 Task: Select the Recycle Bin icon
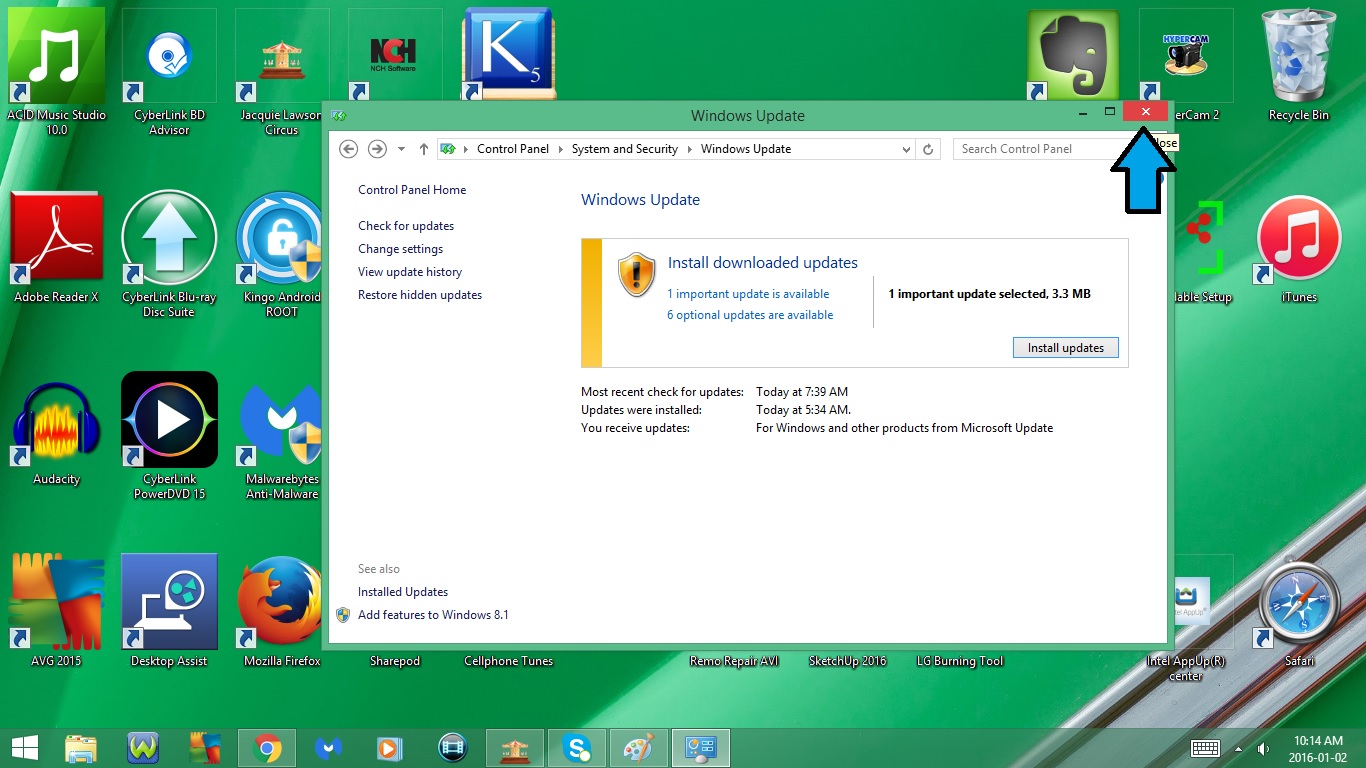1299,66
